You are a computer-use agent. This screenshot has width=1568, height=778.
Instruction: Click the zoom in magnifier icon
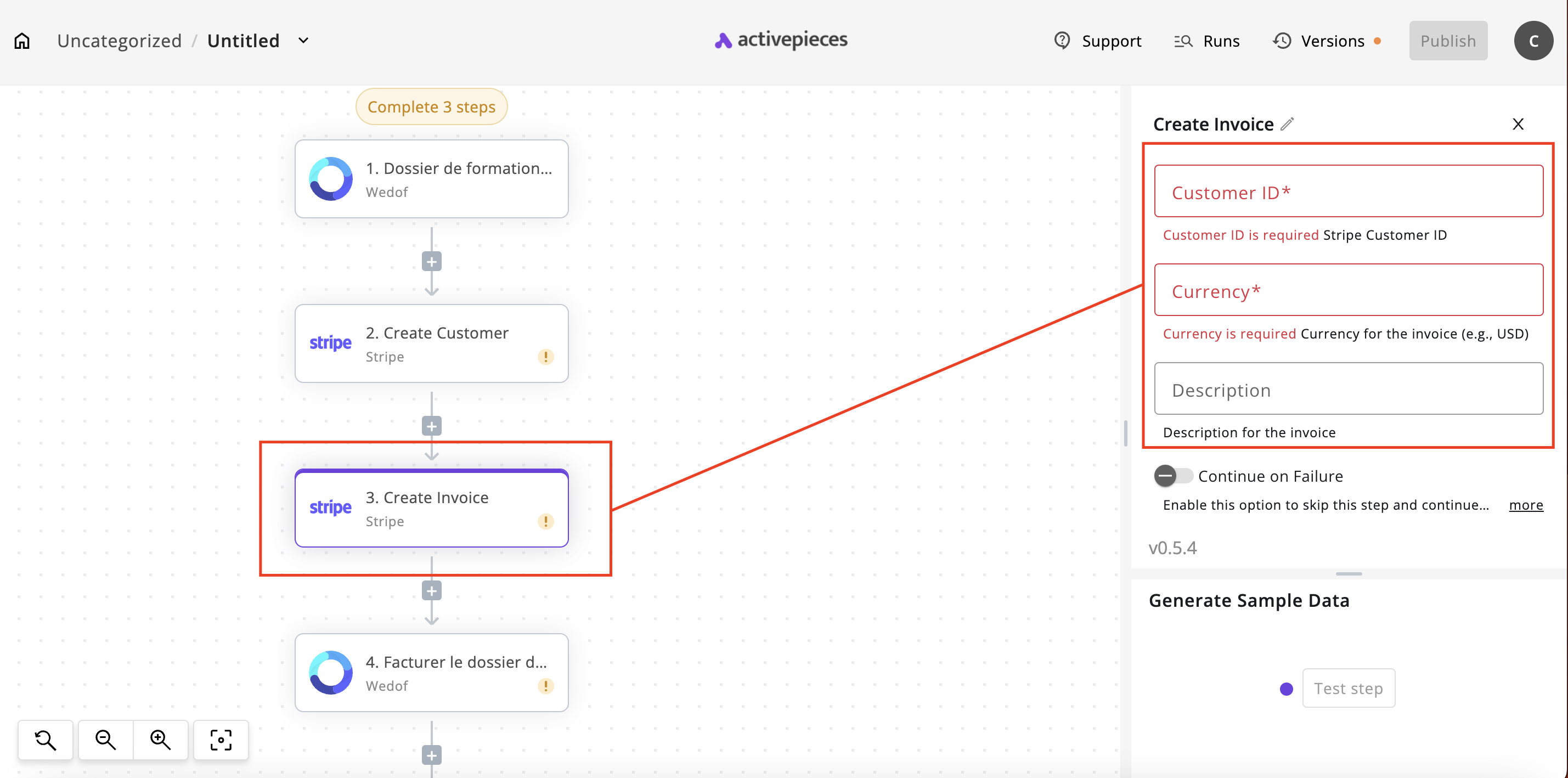tap(161, 740)
